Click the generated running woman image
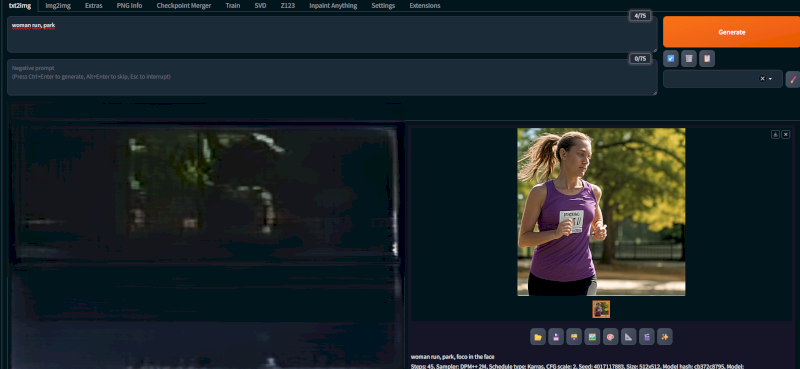 coord(601,212)
